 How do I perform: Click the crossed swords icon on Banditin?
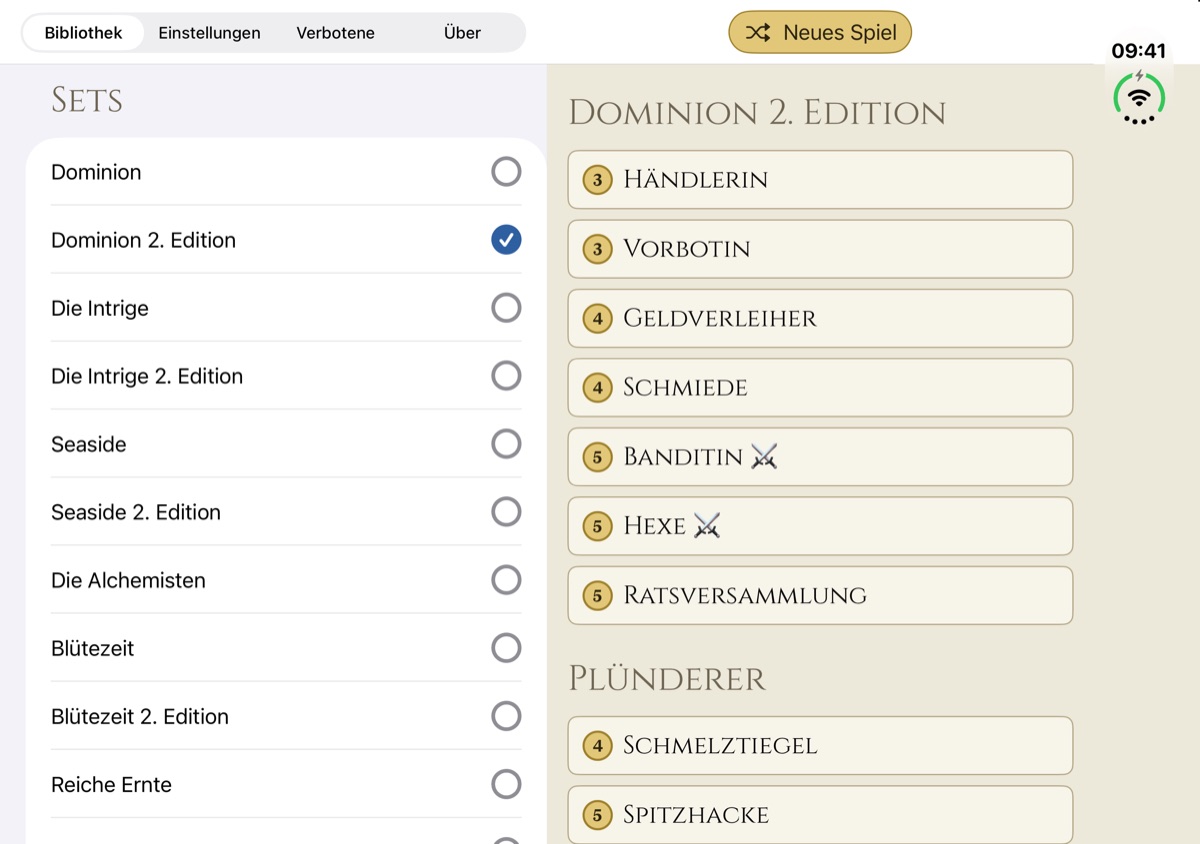[764, 457]
